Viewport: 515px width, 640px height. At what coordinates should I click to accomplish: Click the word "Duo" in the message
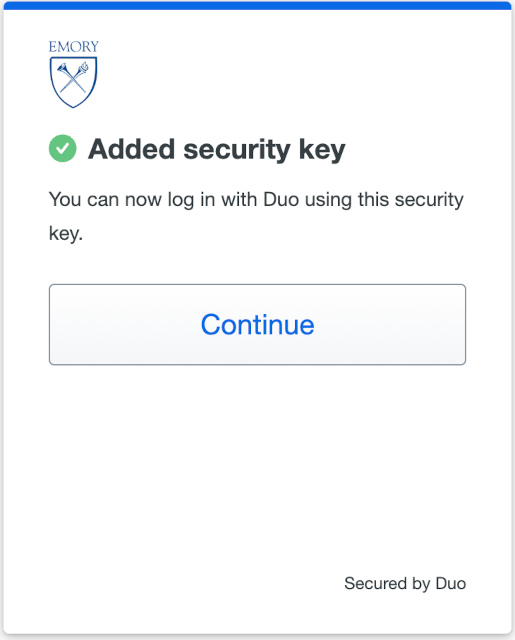click(x=281, y=200)
